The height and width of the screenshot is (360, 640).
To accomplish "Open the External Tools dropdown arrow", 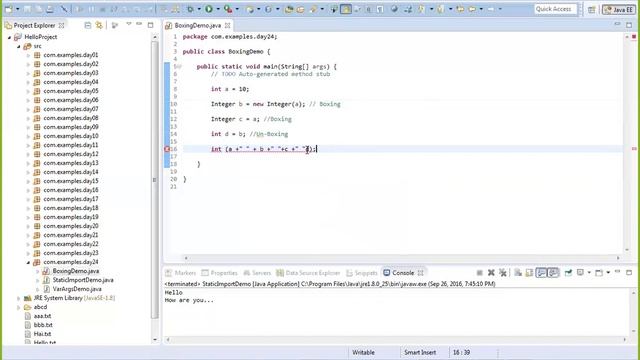I will pyautogui.click(x=237, y=9).
